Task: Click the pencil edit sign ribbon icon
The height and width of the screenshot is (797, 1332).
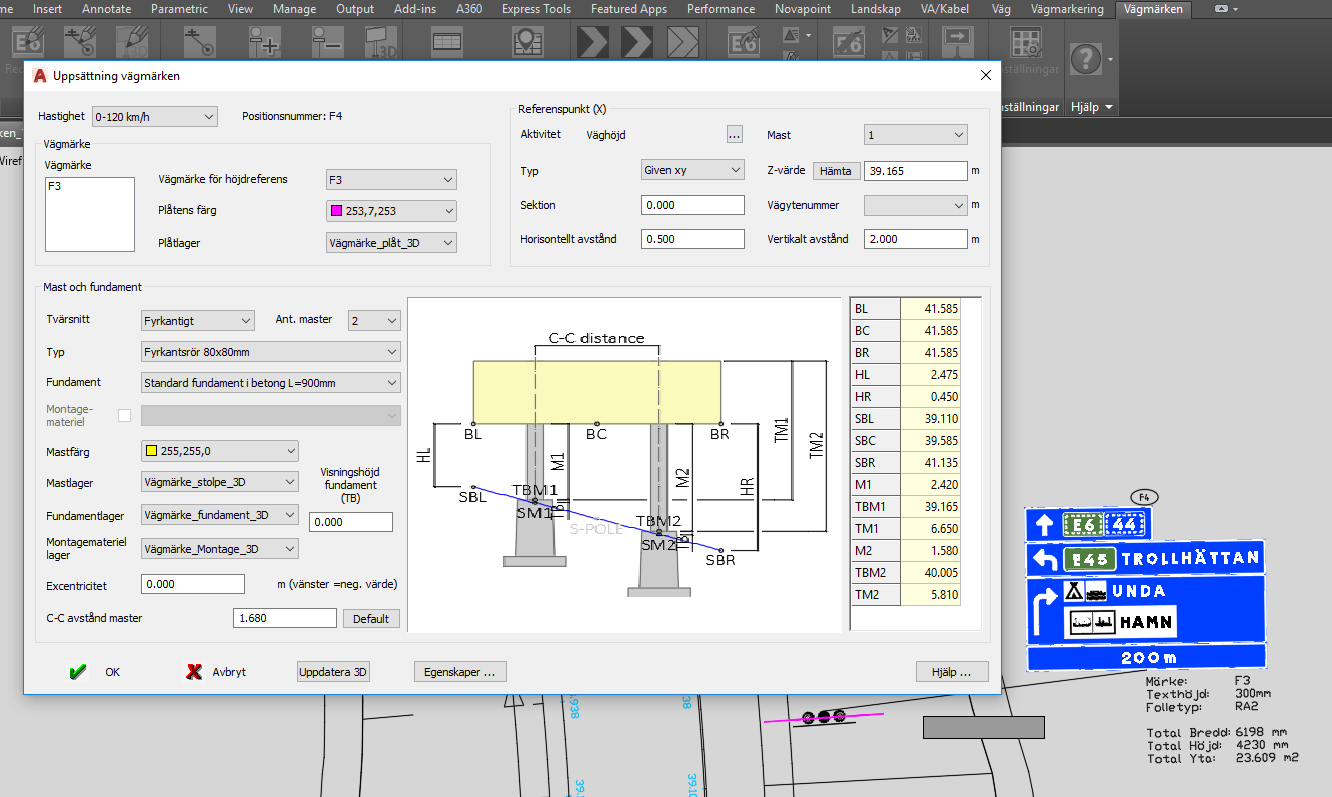Action: point(133,42)
